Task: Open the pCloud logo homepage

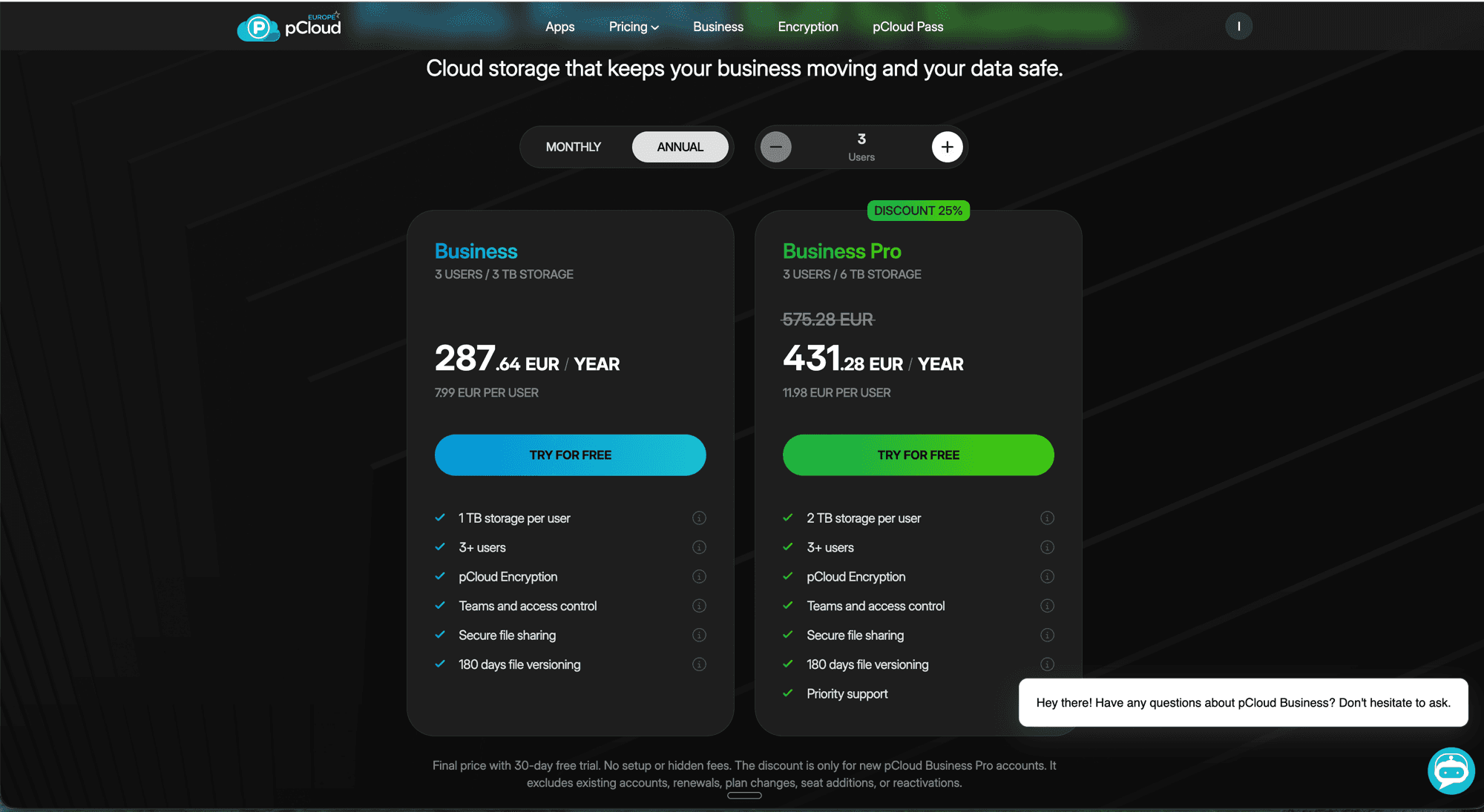Action: [x=289, y=26]
